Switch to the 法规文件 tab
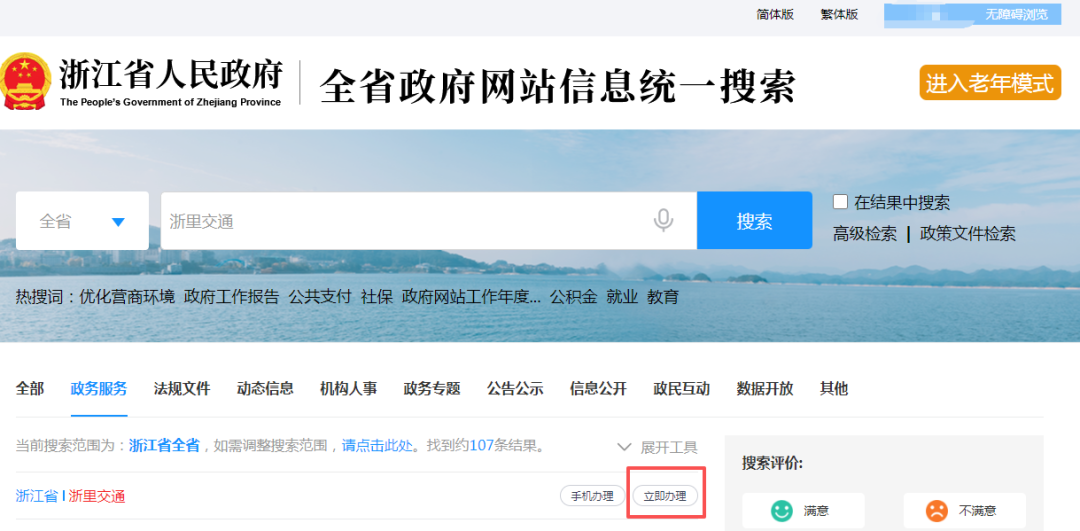This screenshot has height=531, width=1080. (182, 388)
